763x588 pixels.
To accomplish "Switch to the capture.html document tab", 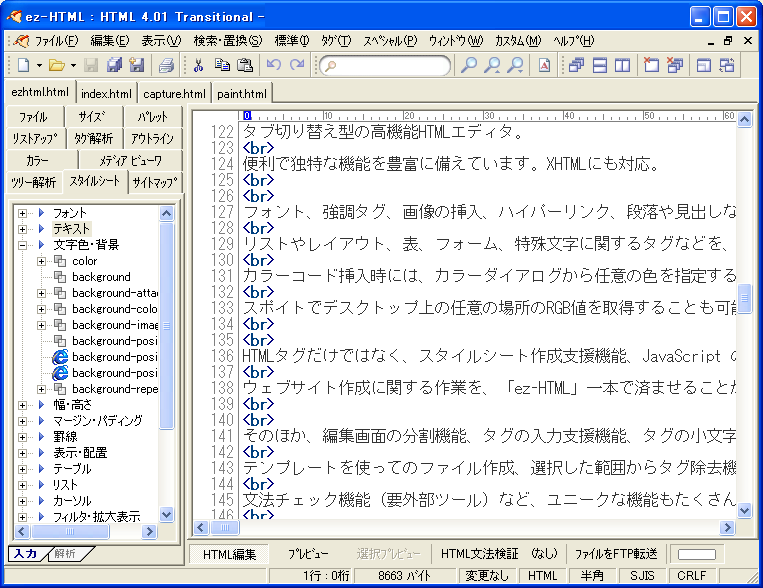I will click(174, 93).
